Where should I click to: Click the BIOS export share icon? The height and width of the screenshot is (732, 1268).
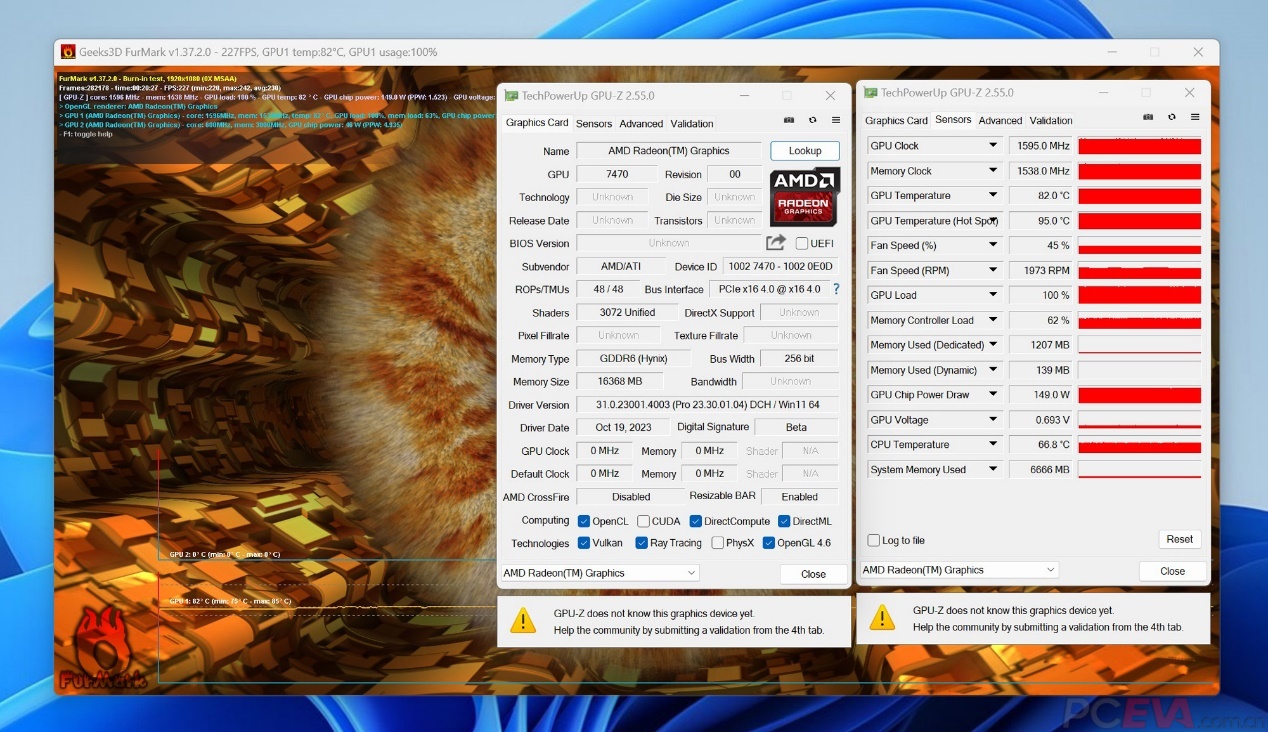click(776, 243)
